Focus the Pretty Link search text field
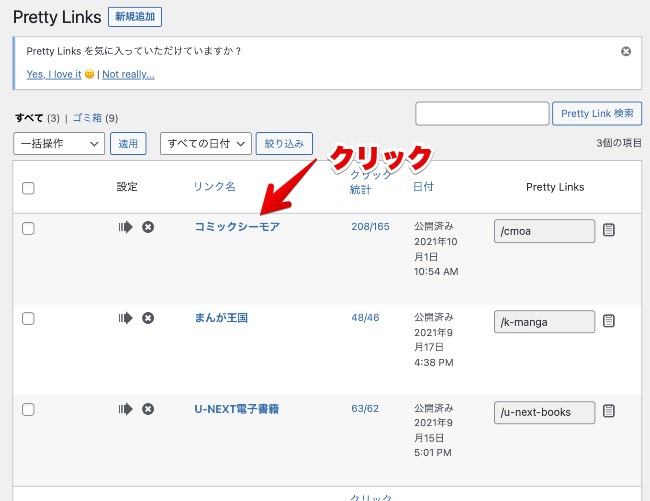Viewport: 650px width, 501px height. pos(482,114)
